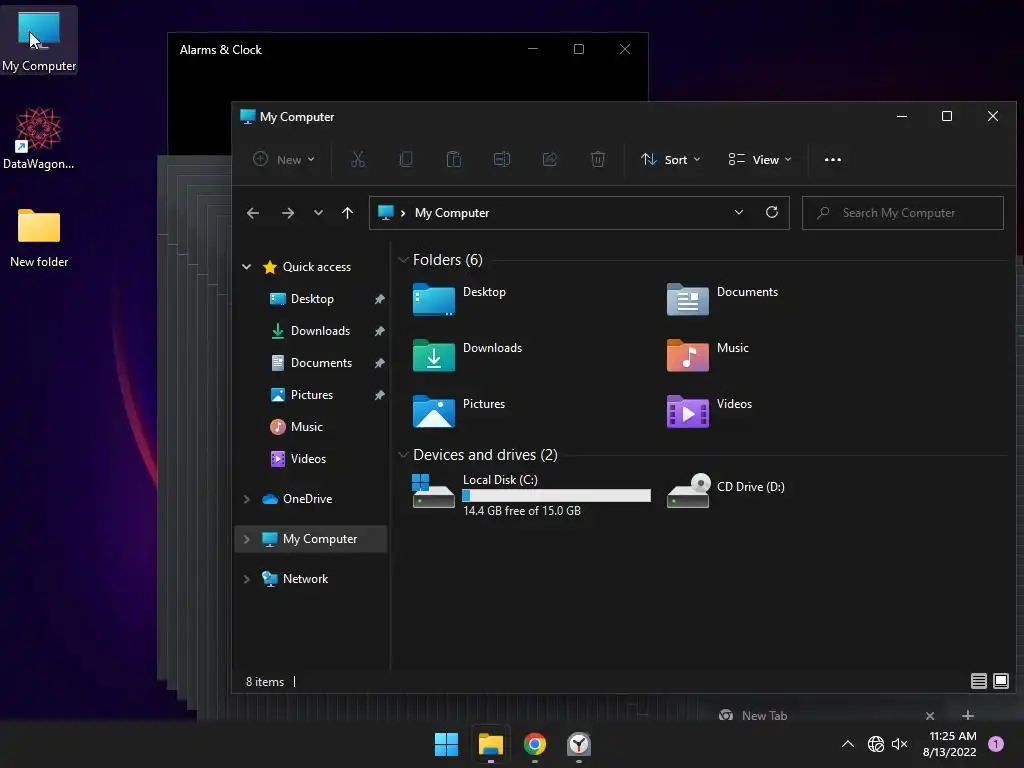Open the notification badge in taskbar

[x=996, y=744]
